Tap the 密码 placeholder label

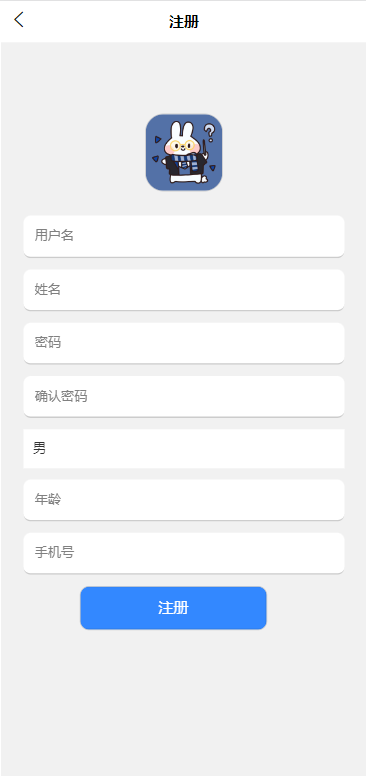coord(47,342)
